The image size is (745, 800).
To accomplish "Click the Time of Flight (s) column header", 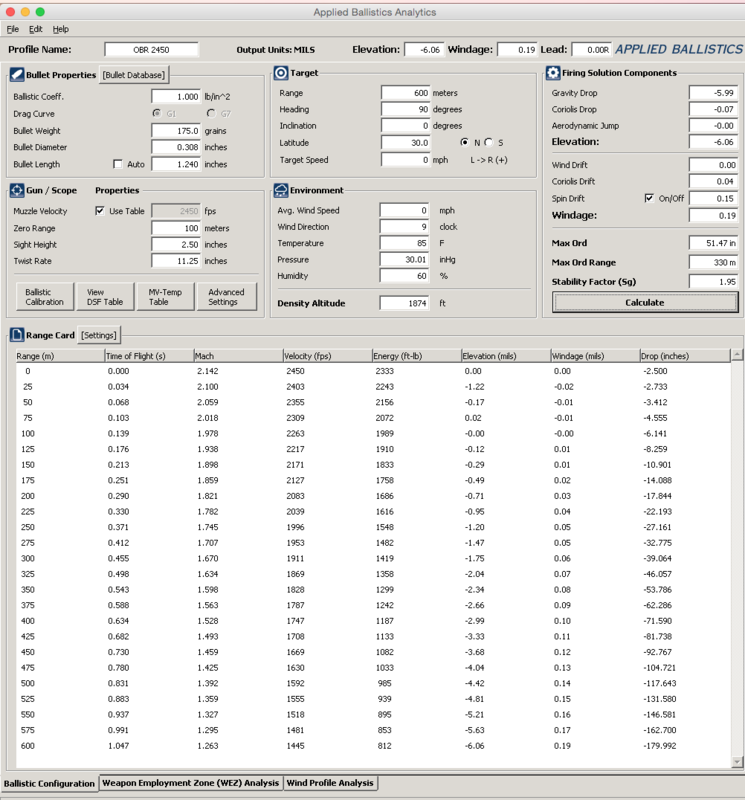I will tap(149, 356).
